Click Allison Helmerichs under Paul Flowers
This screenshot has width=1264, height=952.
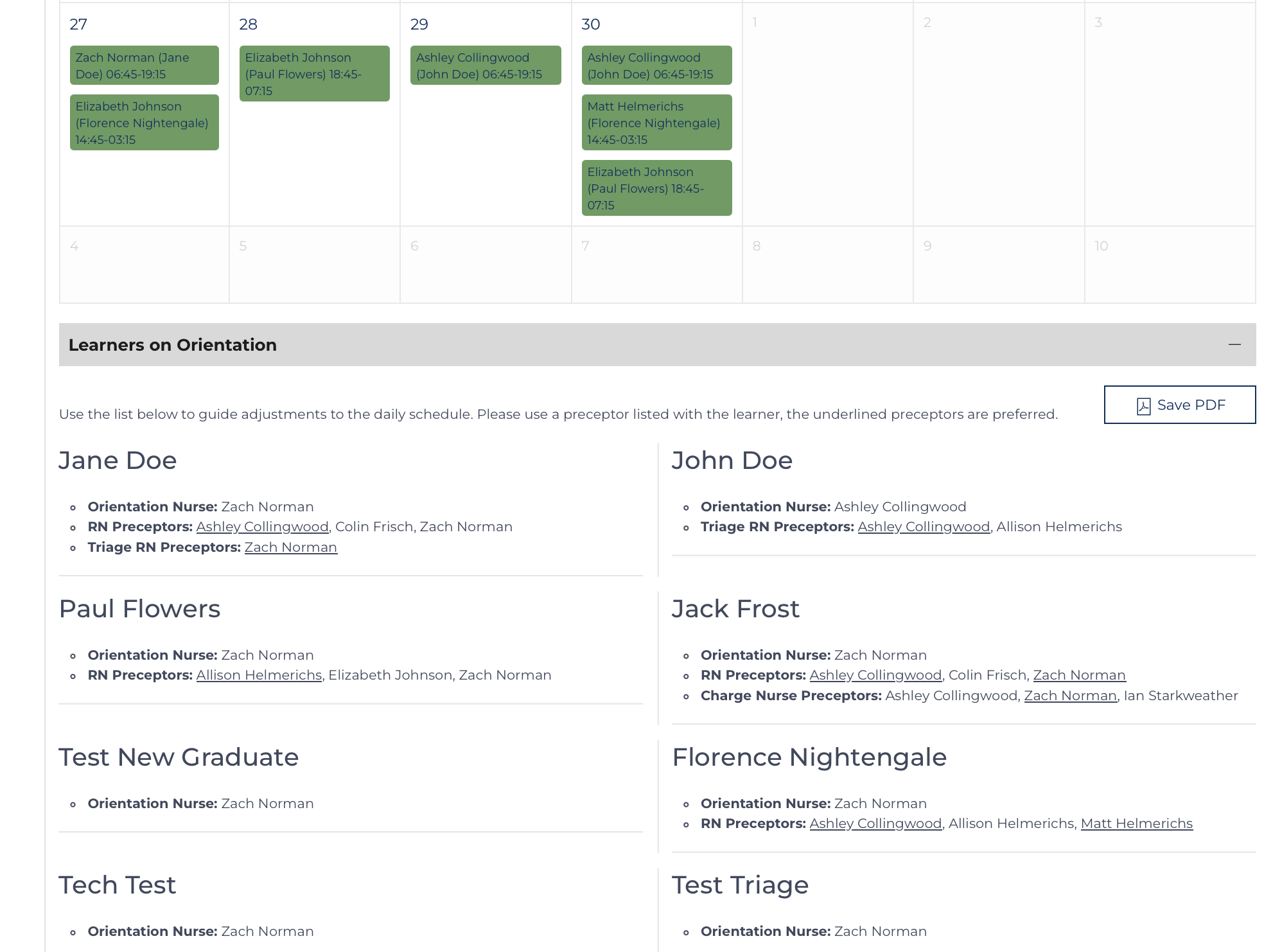pyautogui.click(x=259, y=675)
